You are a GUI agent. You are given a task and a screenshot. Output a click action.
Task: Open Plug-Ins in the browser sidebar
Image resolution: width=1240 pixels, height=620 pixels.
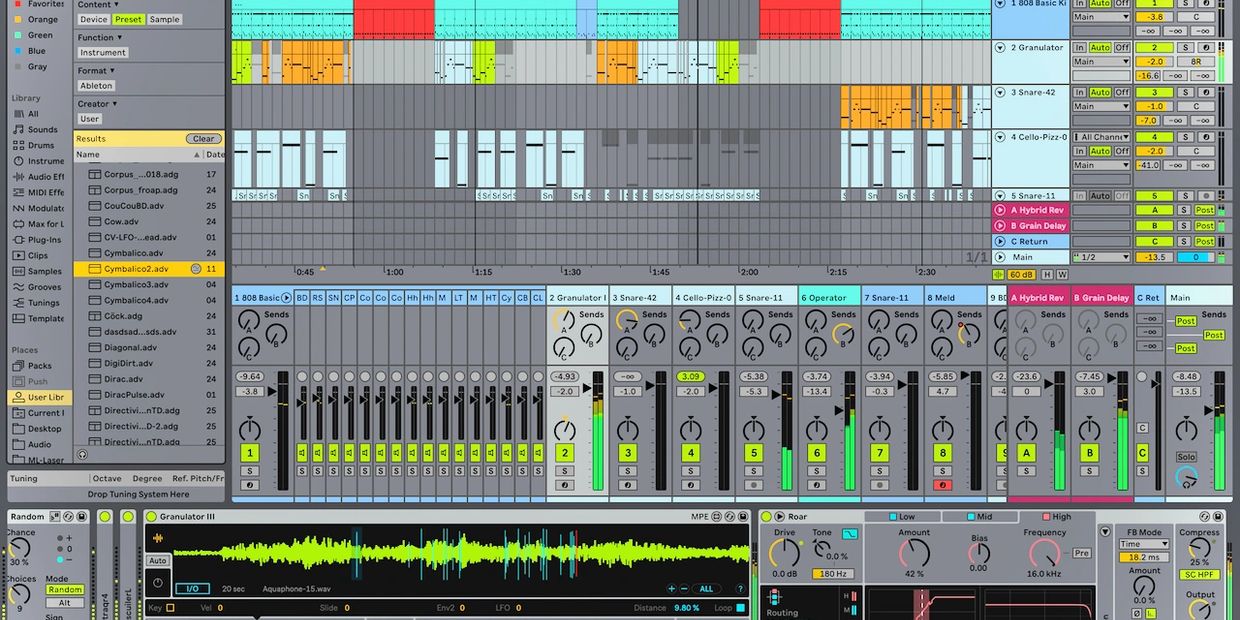click(43, 240)
